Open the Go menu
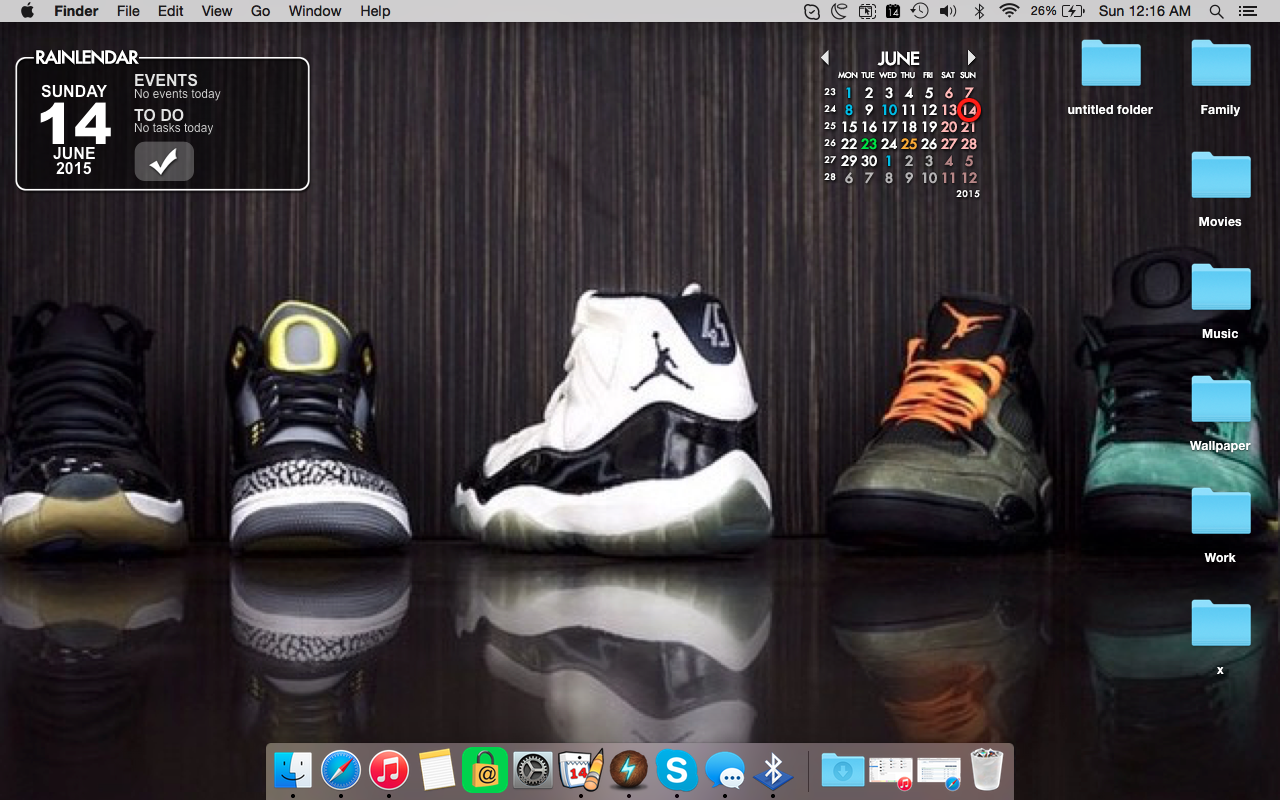 click(x=261, y=11)
